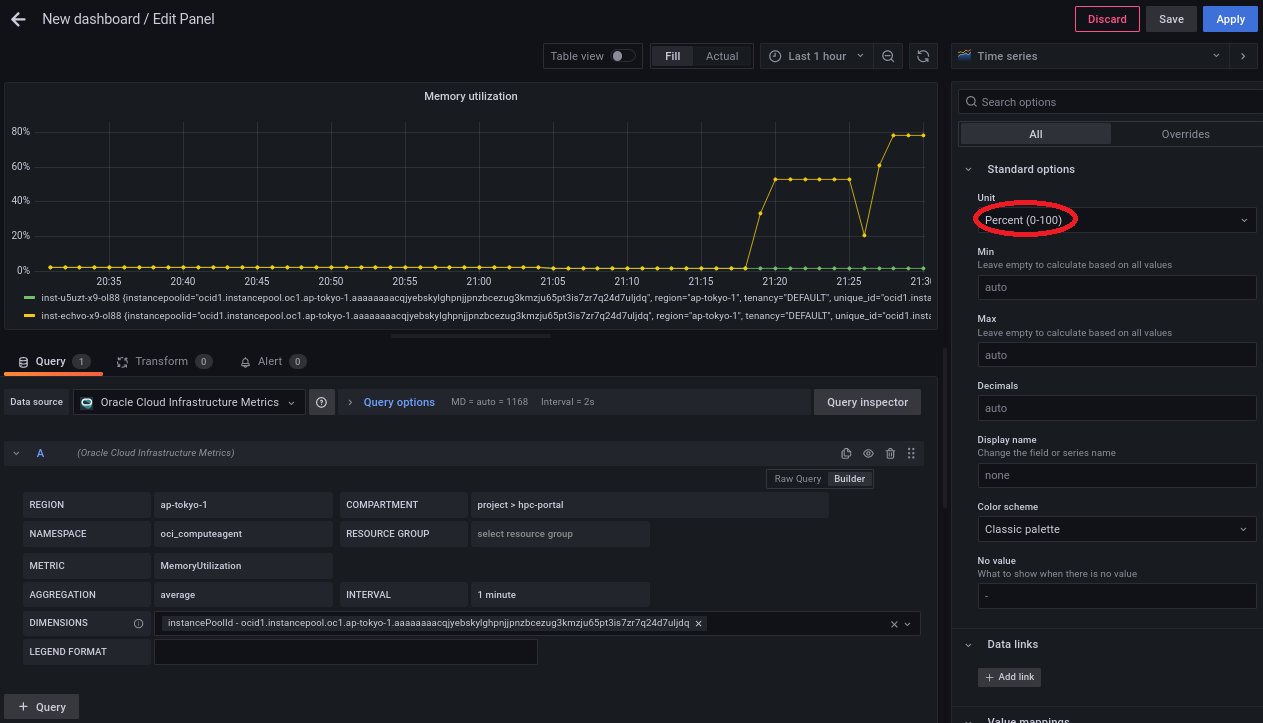Switch to Raw Query mode
The height and width of the screenshot is (723, 1263).
pos(797,479)
